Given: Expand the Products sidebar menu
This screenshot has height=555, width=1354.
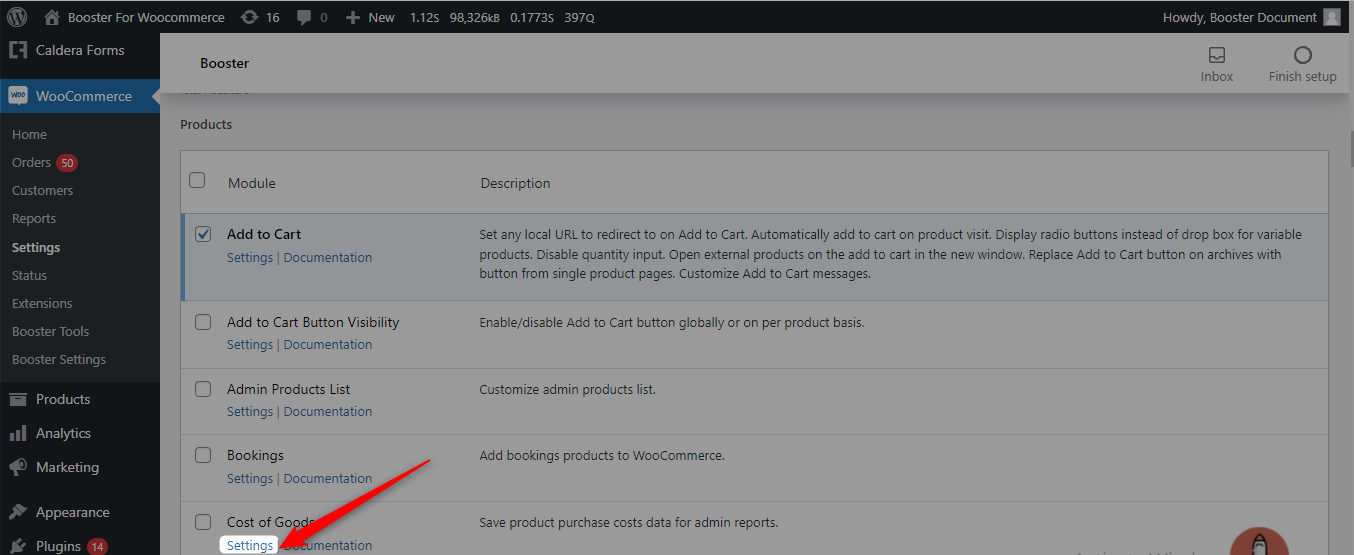Looking at the screenshot, I should (x=63, y=399).
